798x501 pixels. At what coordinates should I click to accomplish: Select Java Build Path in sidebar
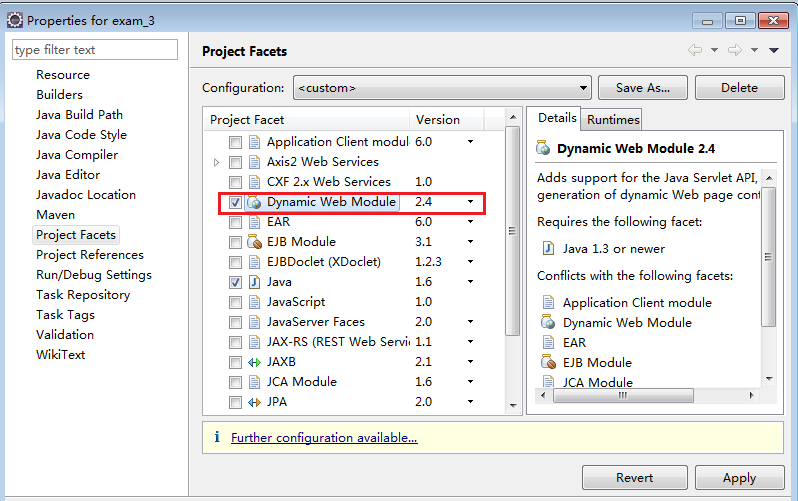click(x=79, y=115)
